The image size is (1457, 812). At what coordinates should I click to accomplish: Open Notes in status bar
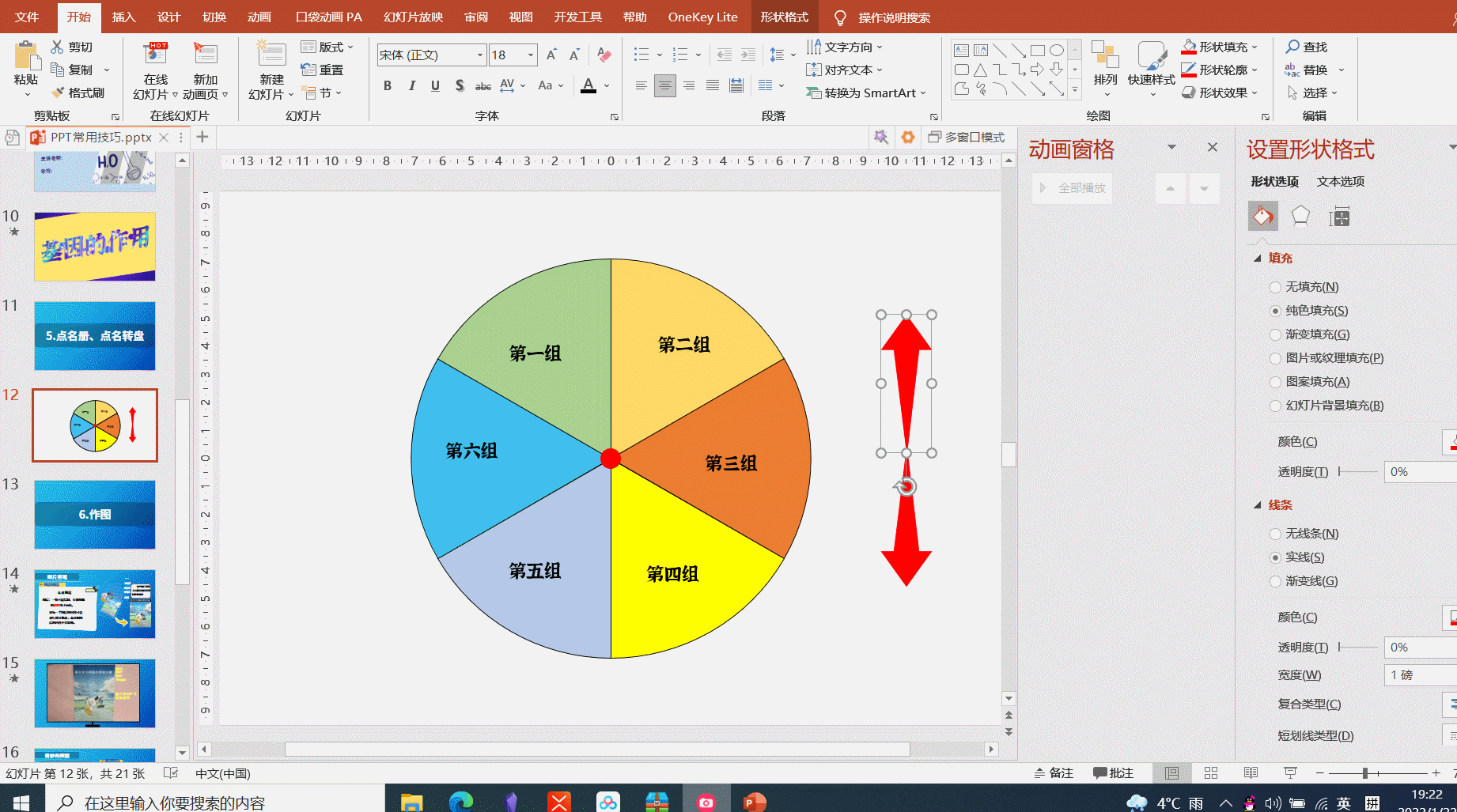pyautogui.click(x=1054, y=773)
